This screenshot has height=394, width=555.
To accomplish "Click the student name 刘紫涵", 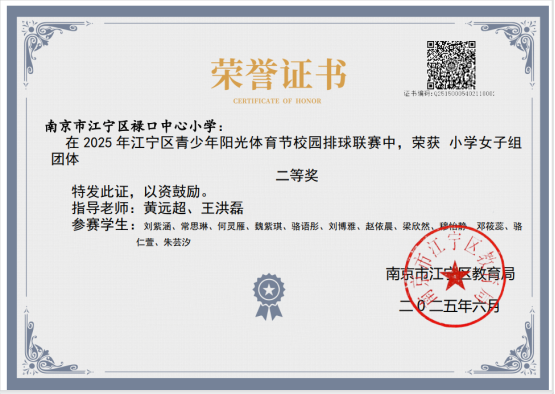I will pyautogui.click(x=158, y=226).
